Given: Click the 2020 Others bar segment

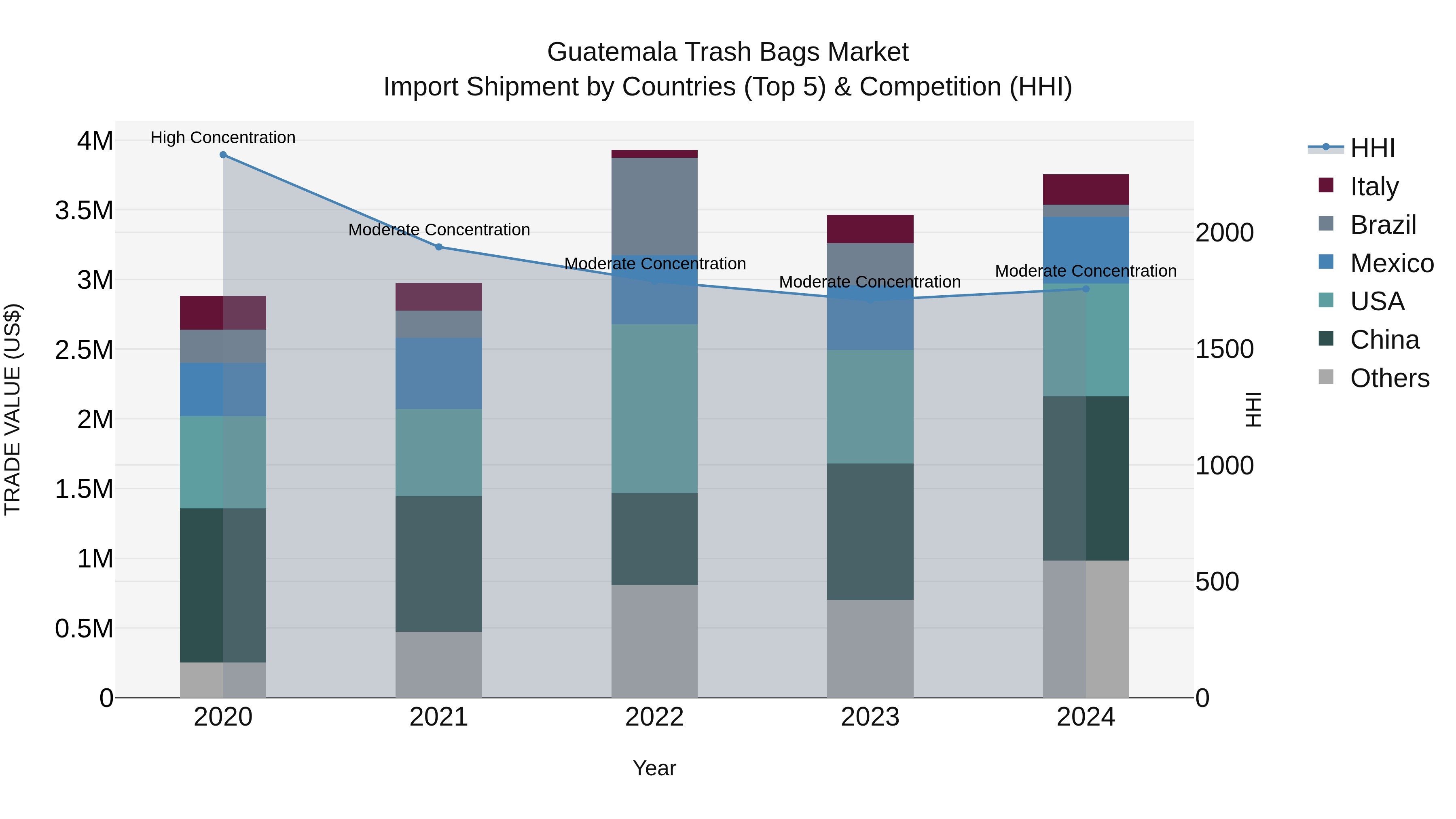Looking at the screenshot, I should coord(223,680).
